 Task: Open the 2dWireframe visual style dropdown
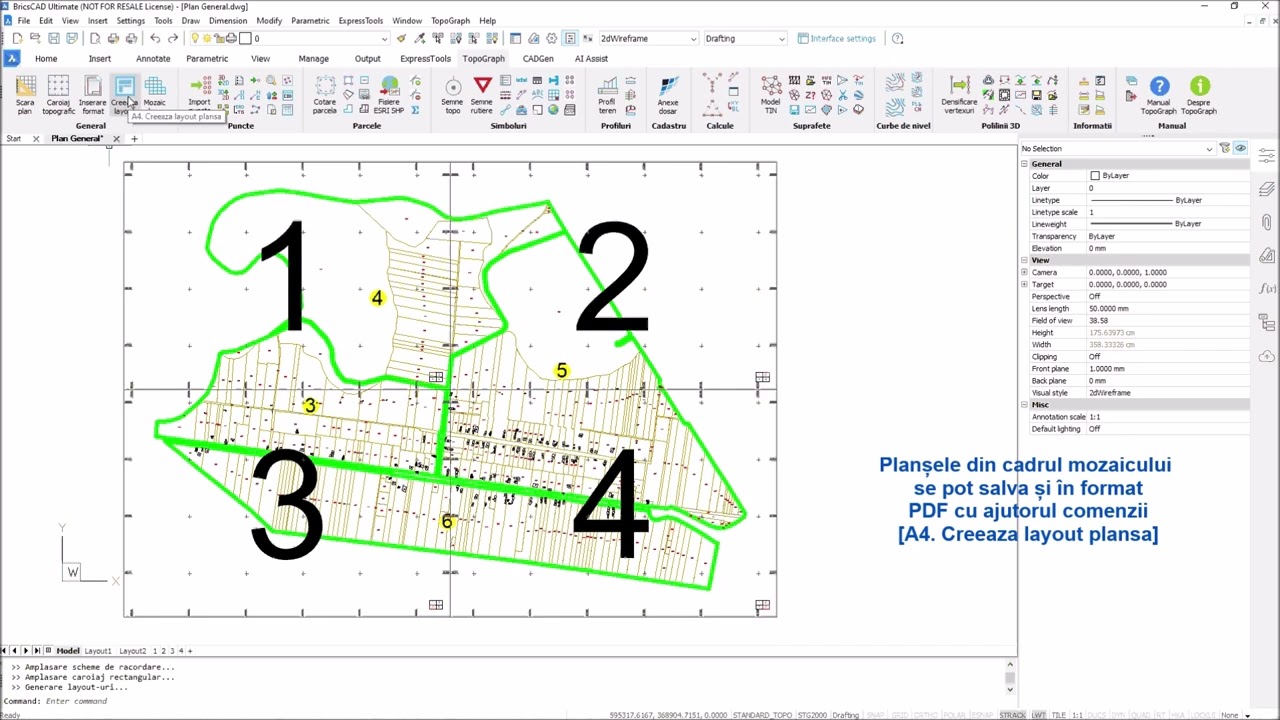tap(648, 38)
